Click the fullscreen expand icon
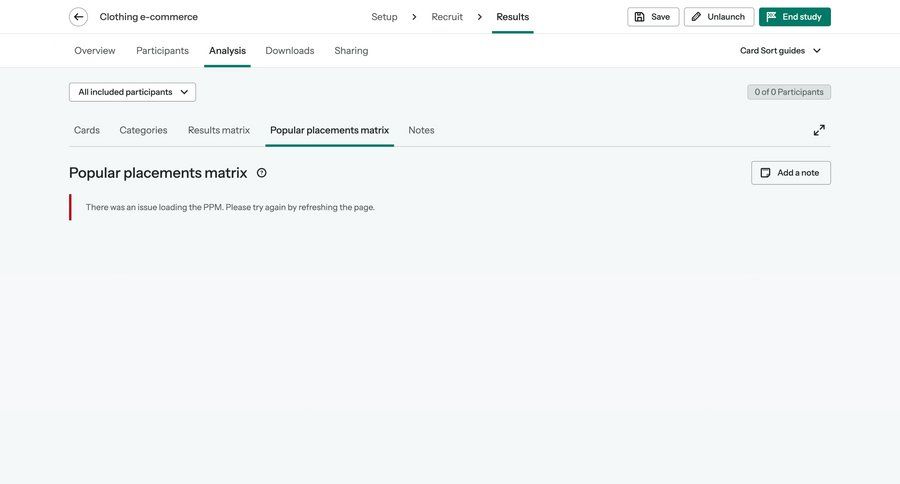The image size is (900, 484). (819, 130)
